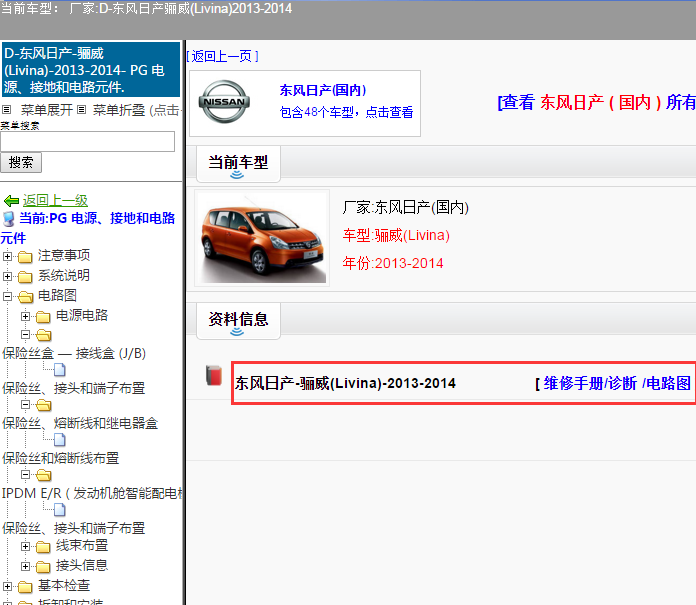Click the orange Livina car thumbnail
The image size is (696, 605).
tap(262, 238)
